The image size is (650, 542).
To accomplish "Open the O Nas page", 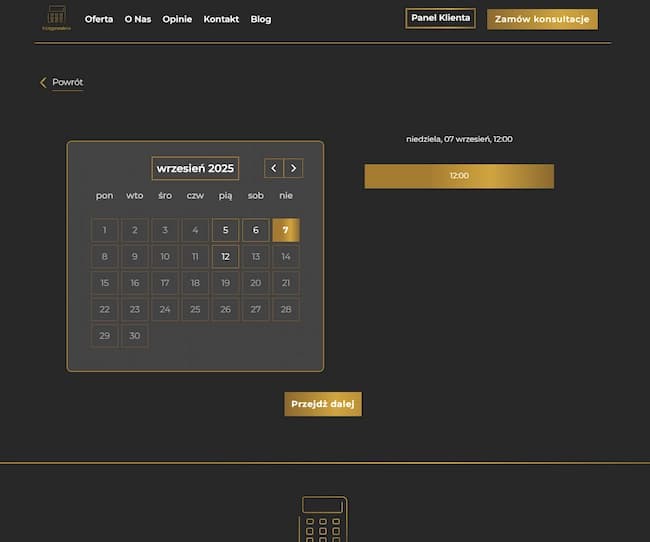I will tap(138, 19).
